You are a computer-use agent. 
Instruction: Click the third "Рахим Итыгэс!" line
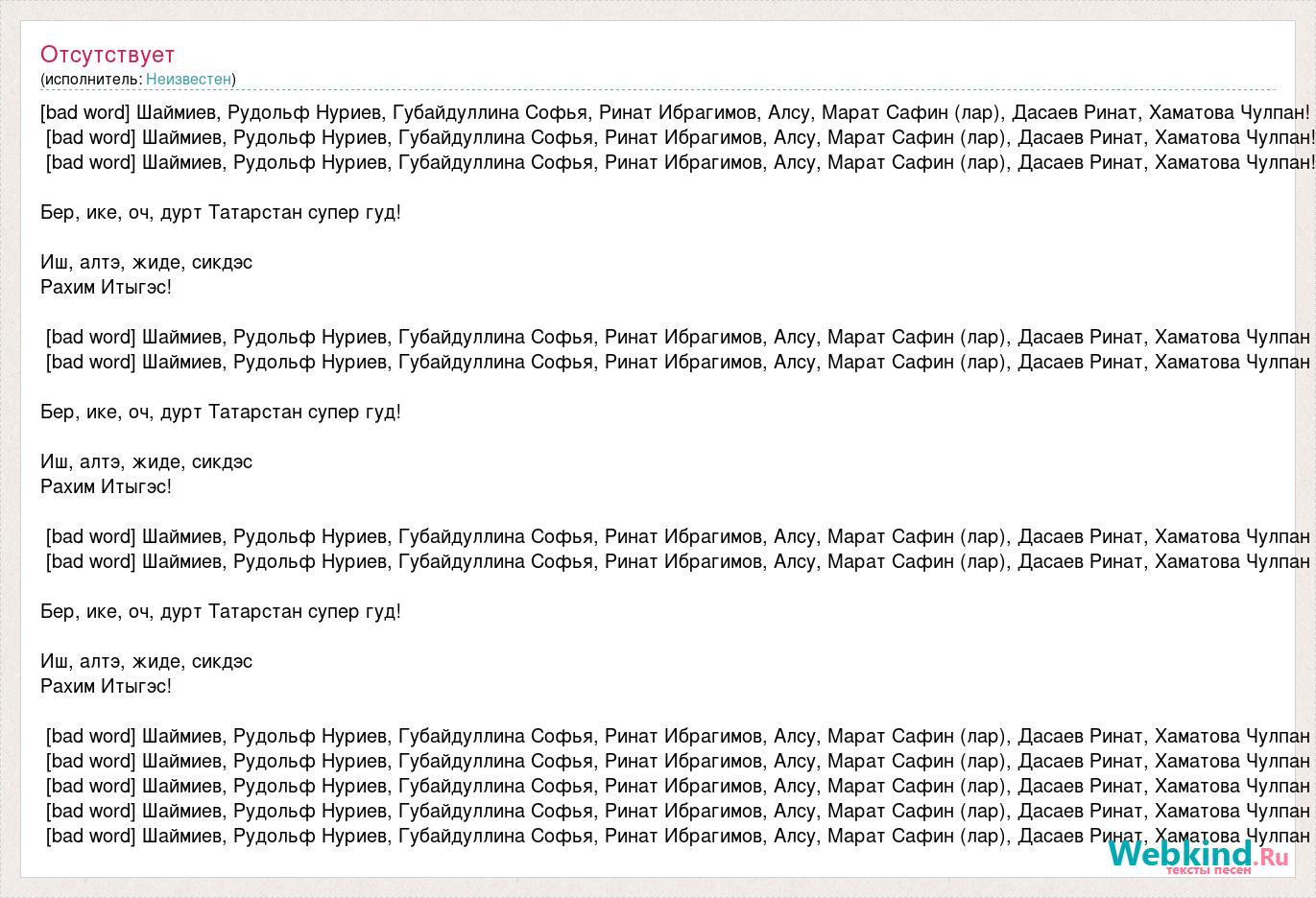(106, 686)
